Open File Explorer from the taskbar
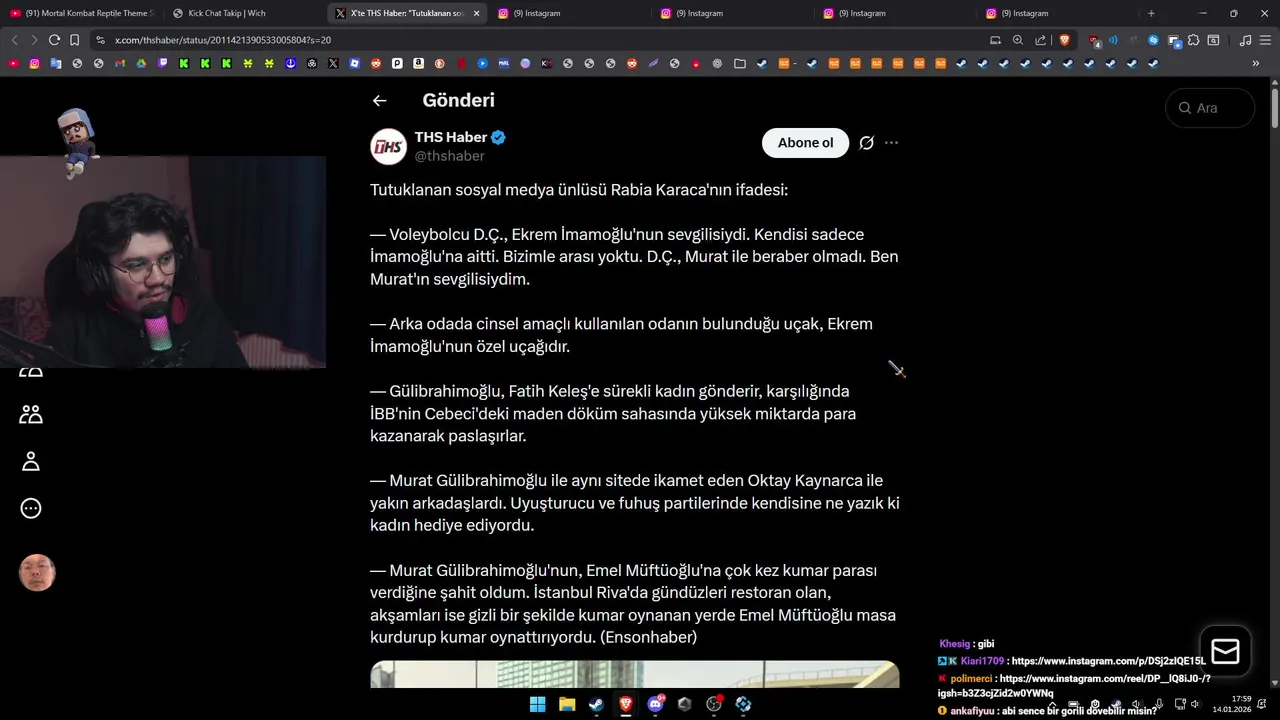Viewport: 1280px width, 720px height. [567, 704]
